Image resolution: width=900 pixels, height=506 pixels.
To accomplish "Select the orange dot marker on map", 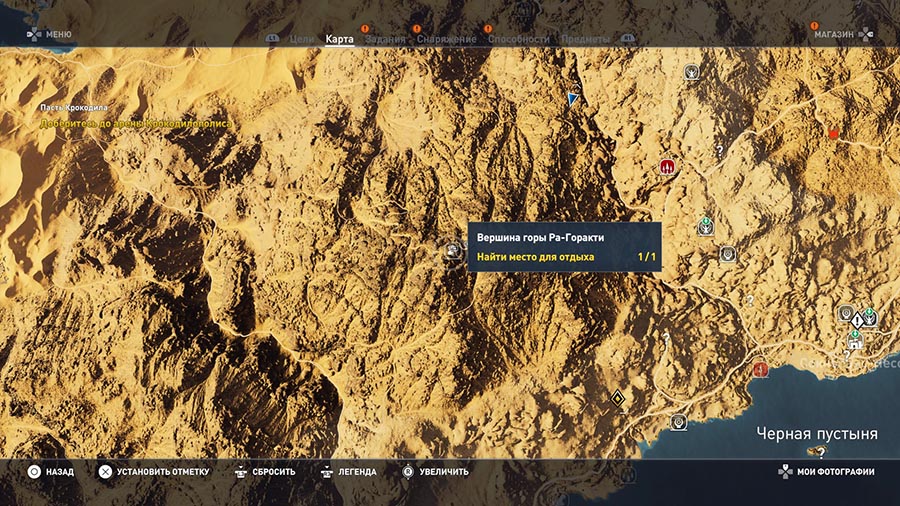I will [834, 133].
